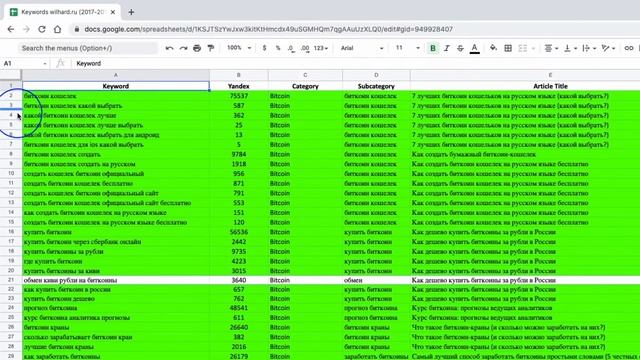Click the insert link icon

[629, 48]
